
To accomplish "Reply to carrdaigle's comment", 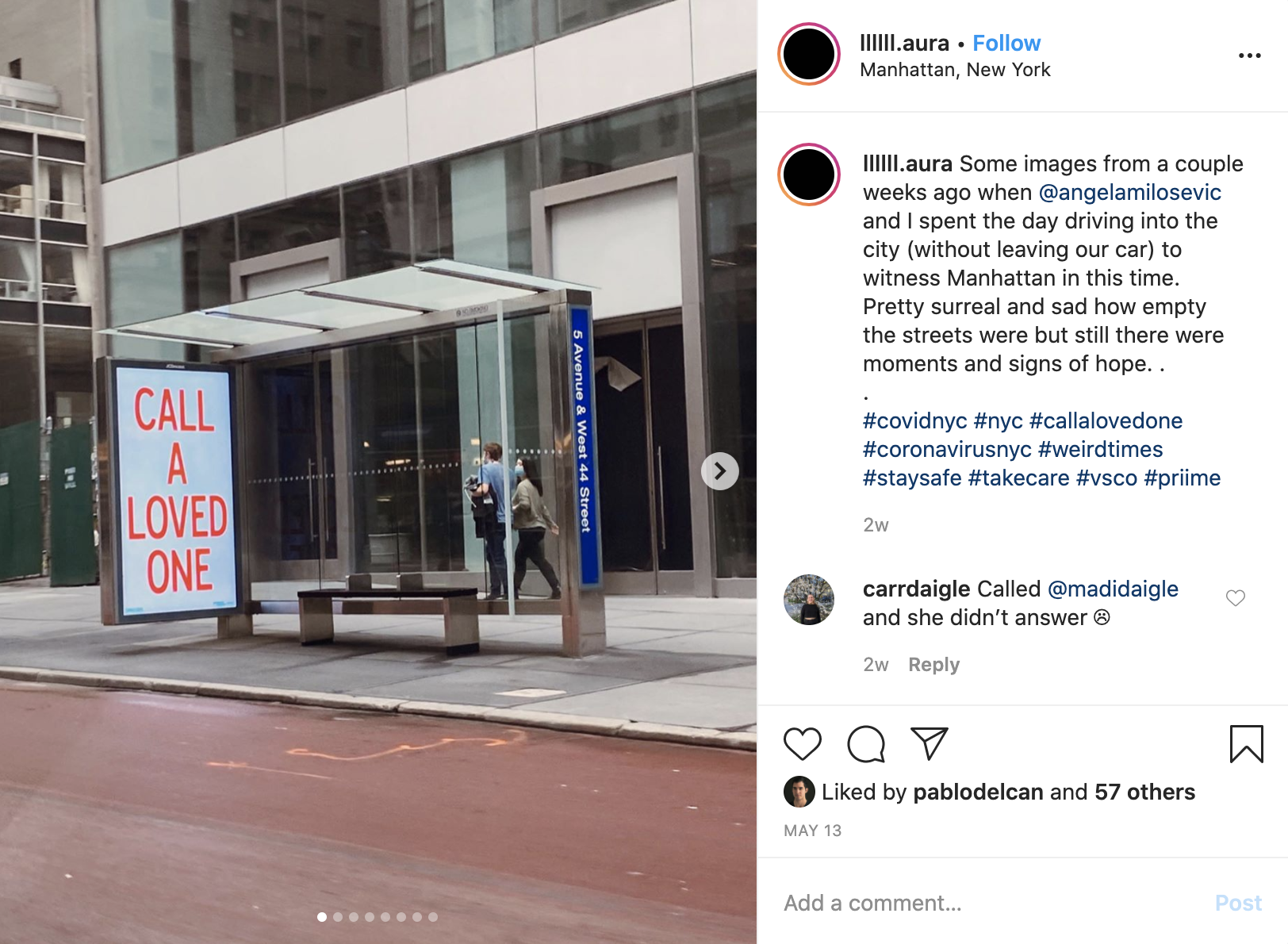I will tap(933, 665).
